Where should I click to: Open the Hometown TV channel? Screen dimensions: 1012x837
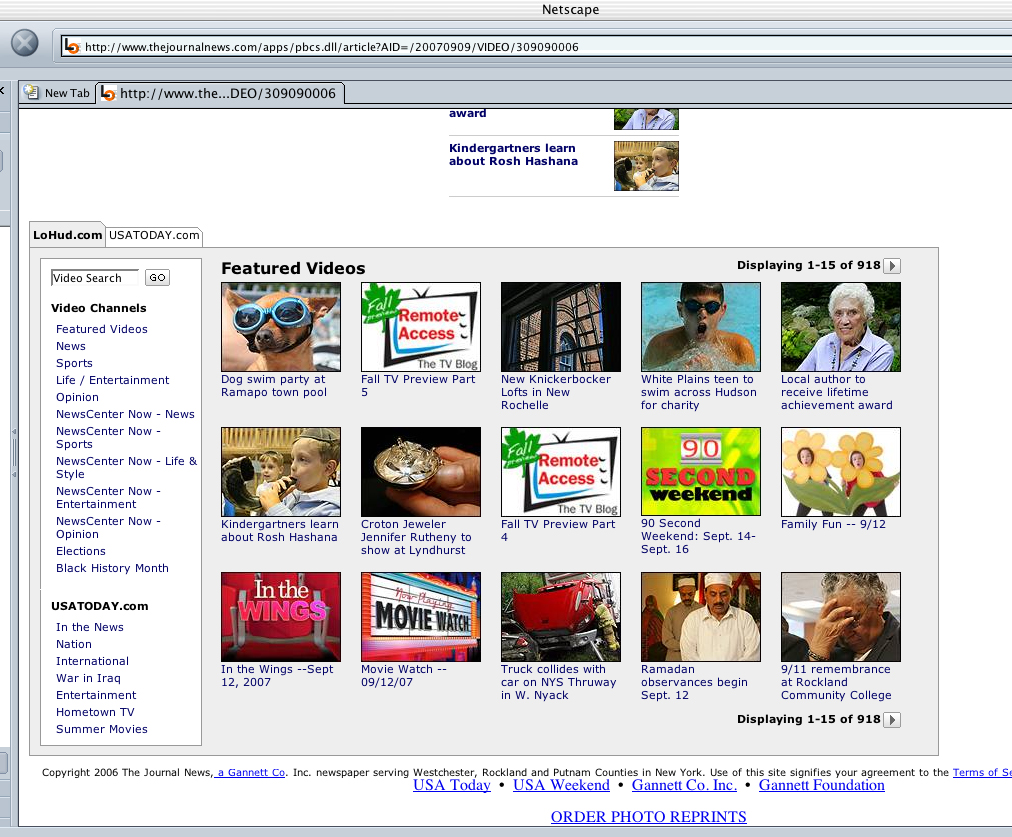tap(96, 712)
